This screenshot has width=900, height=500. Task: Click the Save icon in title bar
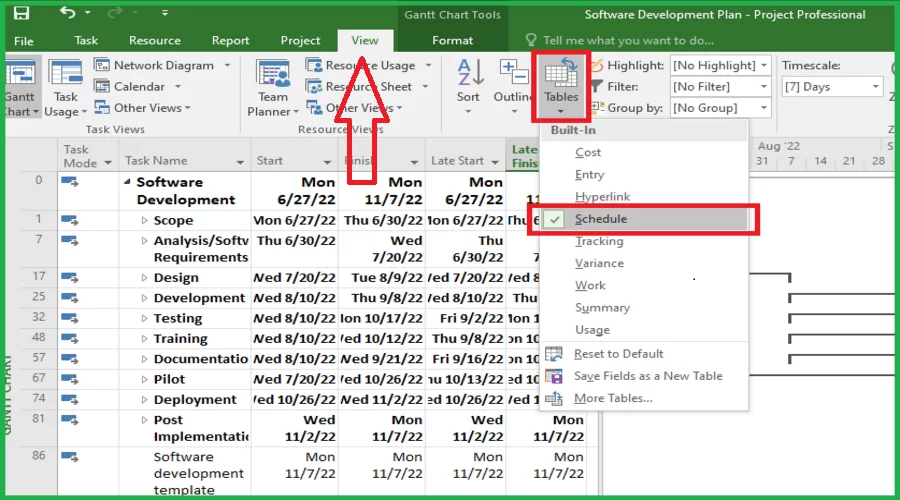pos(21,14)
